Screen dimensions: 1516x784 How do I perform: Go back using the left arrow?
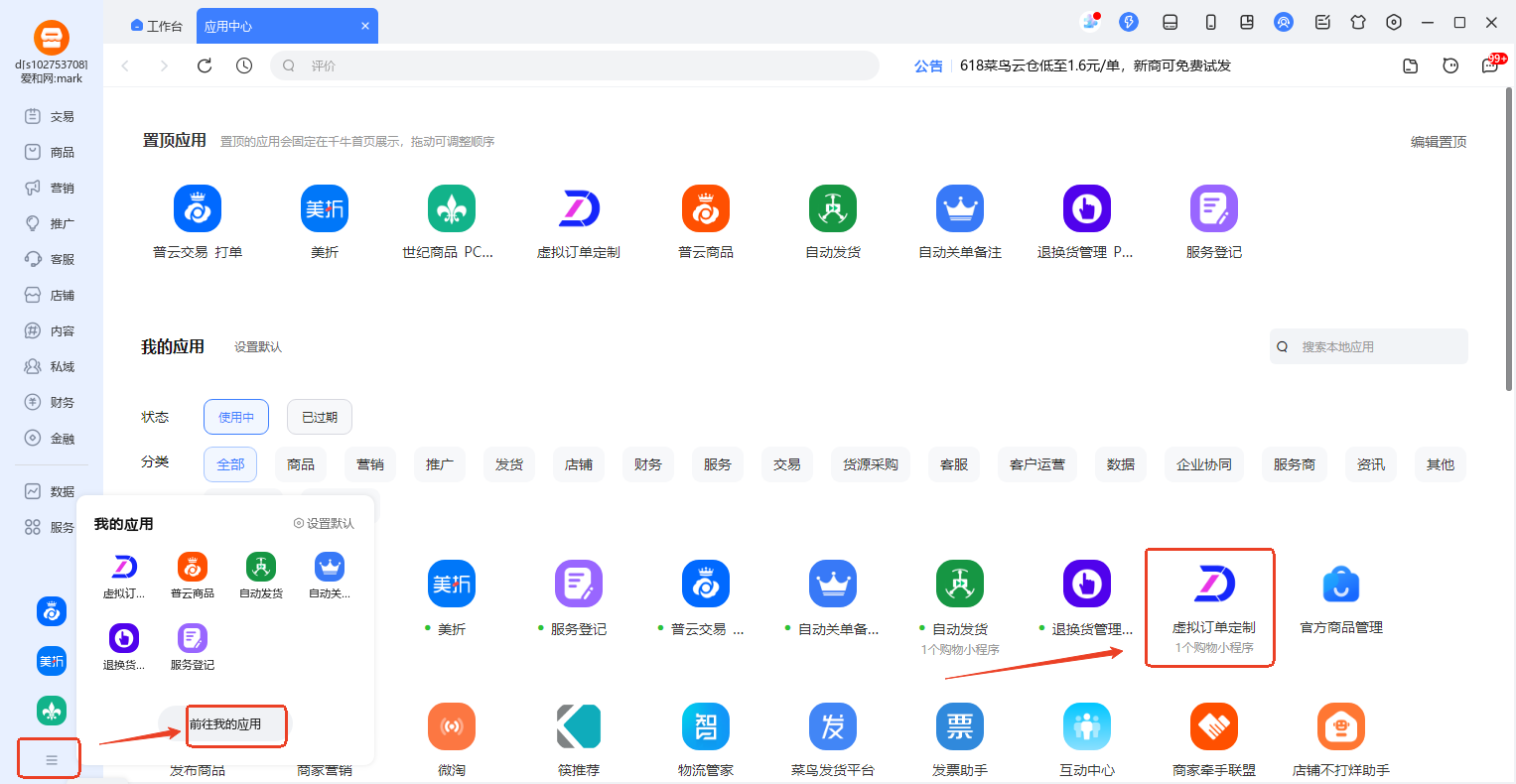pos(125,65)
